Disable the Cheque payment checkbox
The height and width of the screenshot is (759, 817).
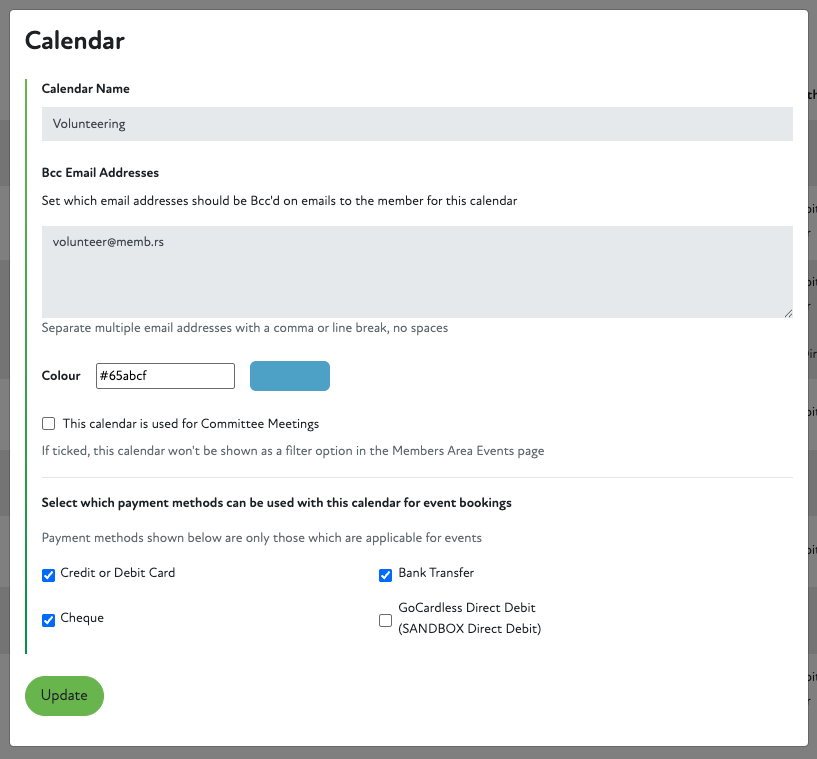(x=49, y=620)
